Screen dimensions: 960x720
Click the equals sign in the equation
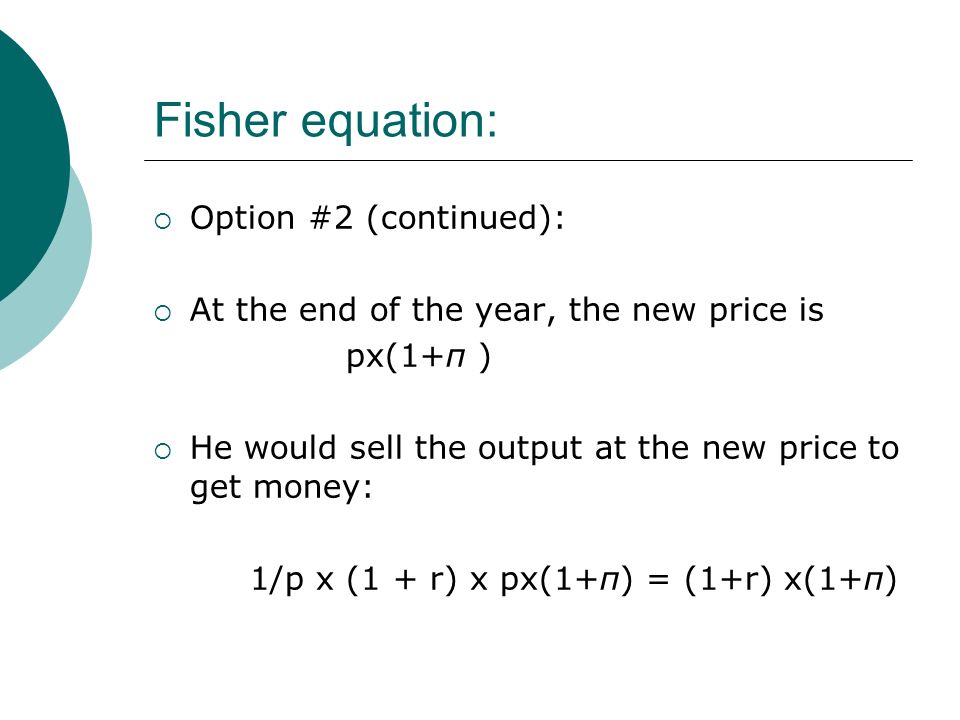658,579
